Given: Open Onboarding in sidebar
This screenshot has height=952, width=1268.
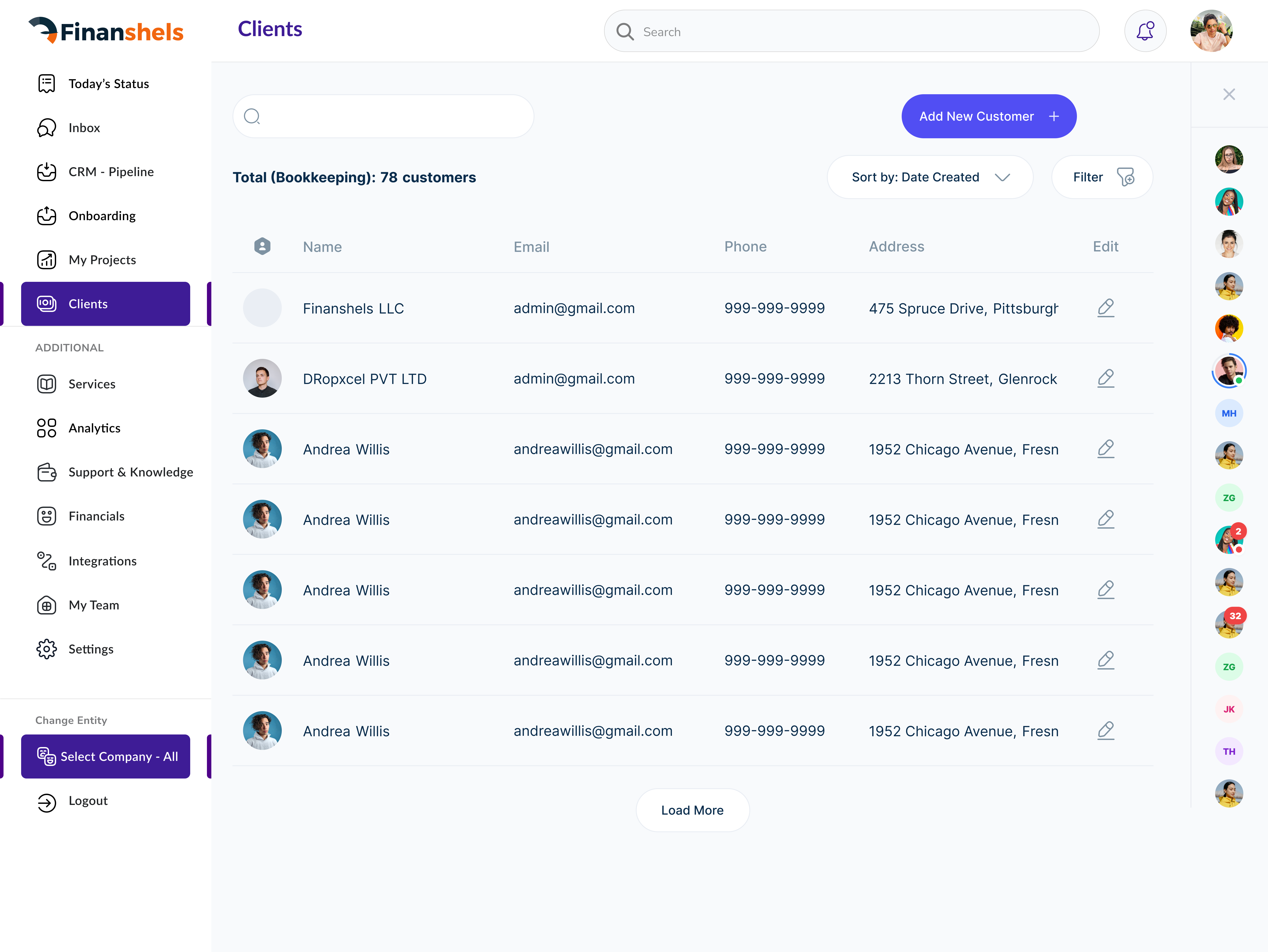Looking at the screenshot, I should coord(105,216).
